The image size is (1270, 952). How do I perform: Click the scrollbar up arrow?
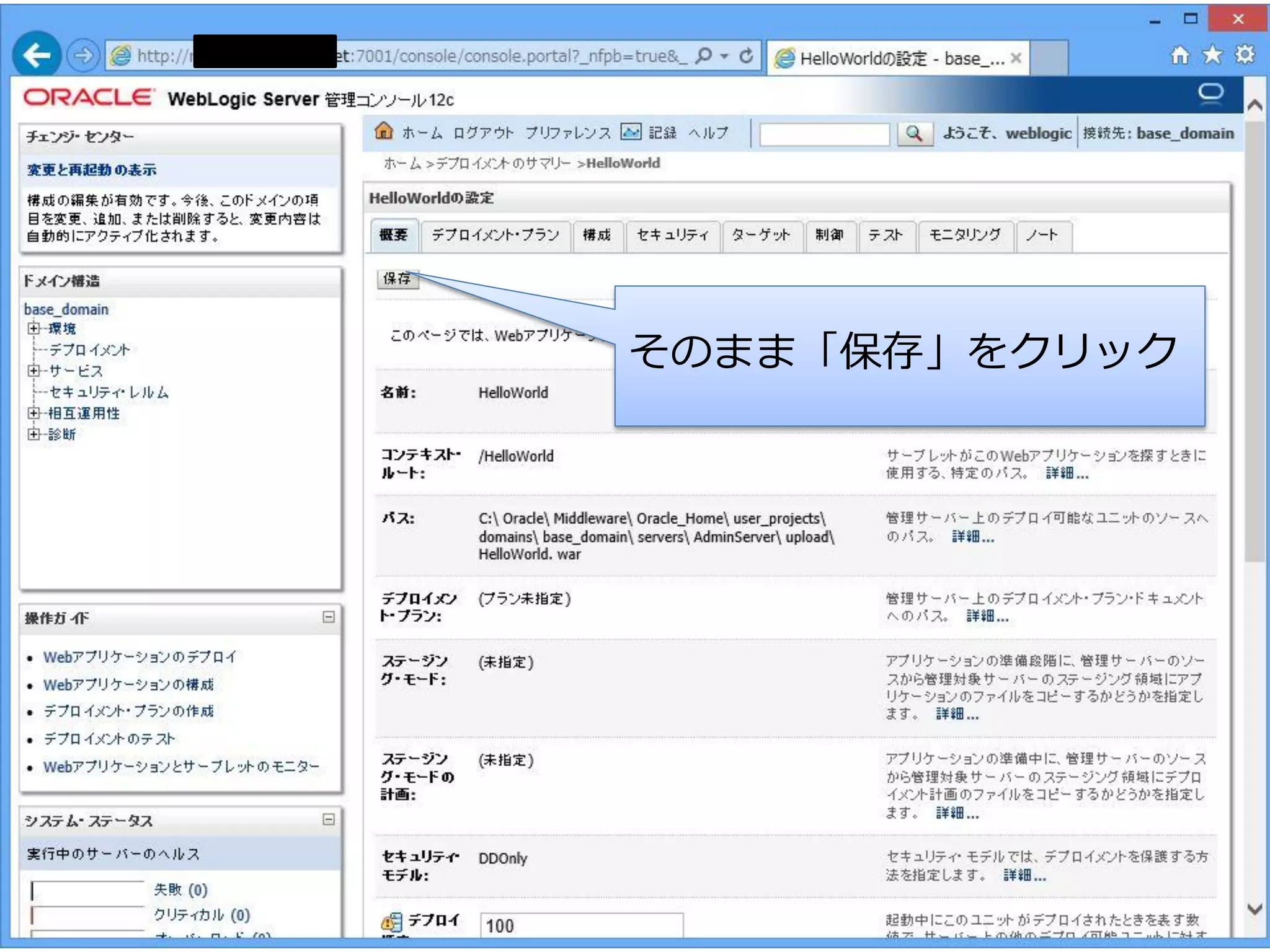pos(1255,105)
